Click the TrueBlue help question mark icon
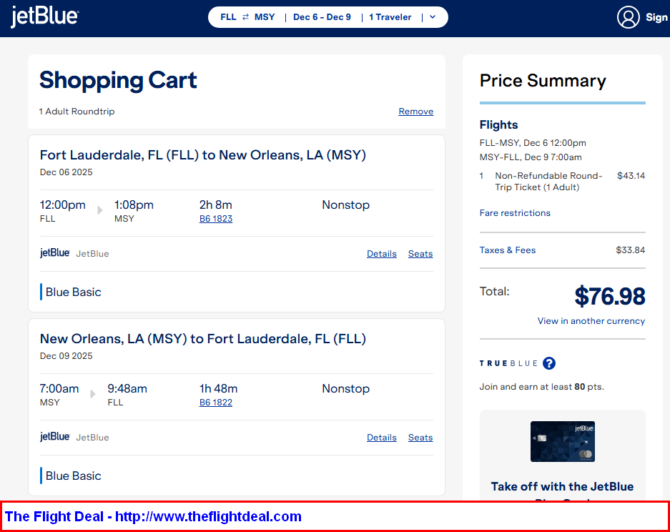The height and width of the screenshot is (532, 670). point(549,364)
